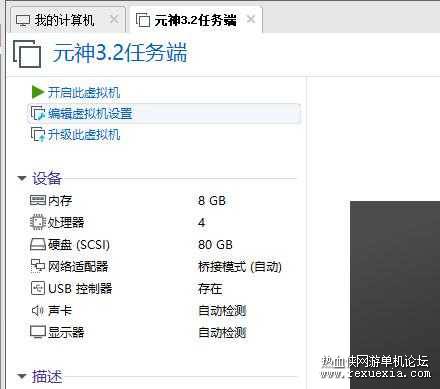Click 编辑虚拟机设置 link
This screenshot has height=389, width=440.
click(x=90, y=114)
